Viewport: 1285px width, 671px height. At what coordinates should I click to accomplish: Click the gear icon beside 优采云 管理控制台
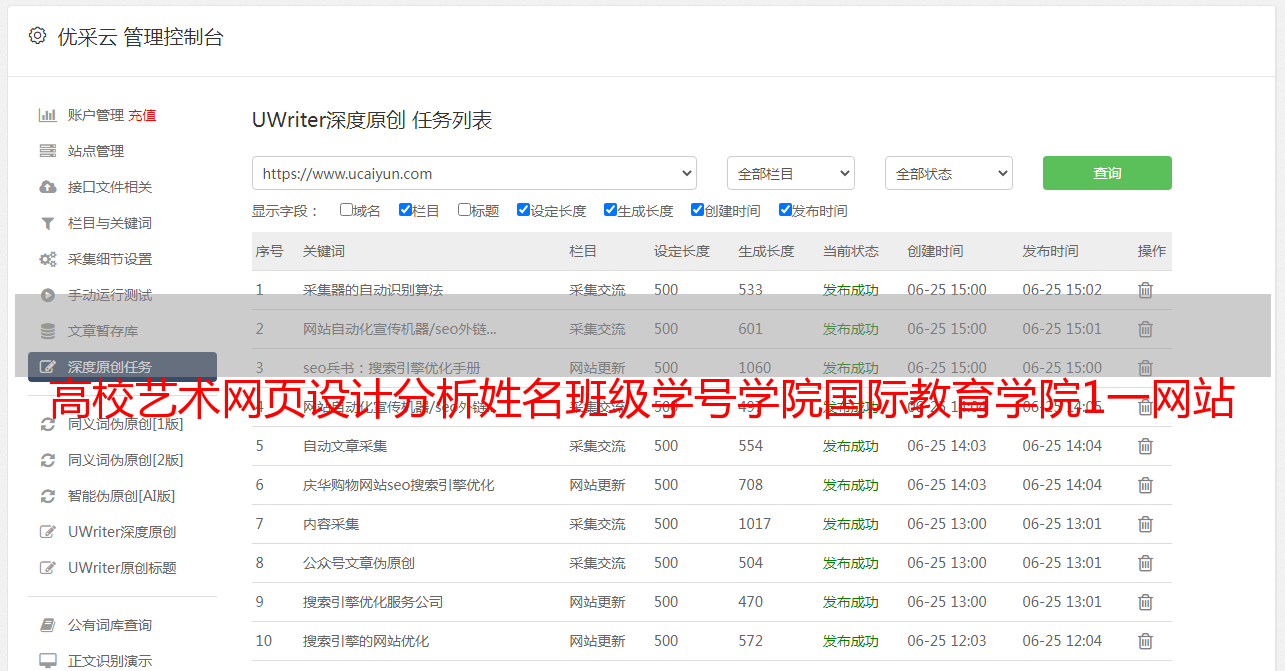click(37, 36)
